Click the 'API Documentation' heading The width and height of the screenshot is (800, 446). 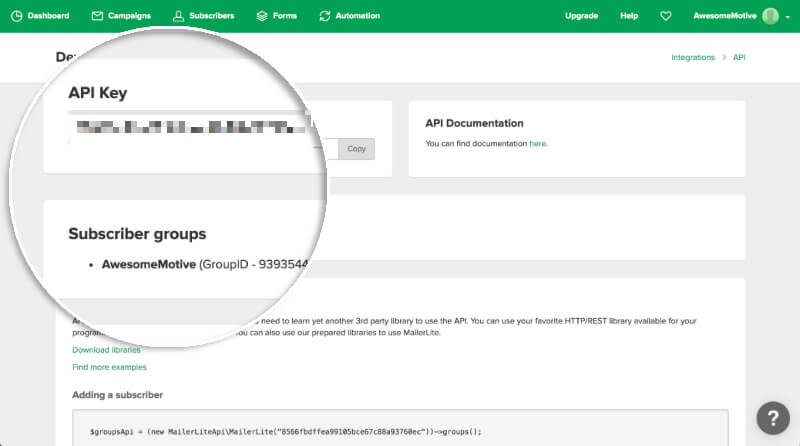[474, 123]
